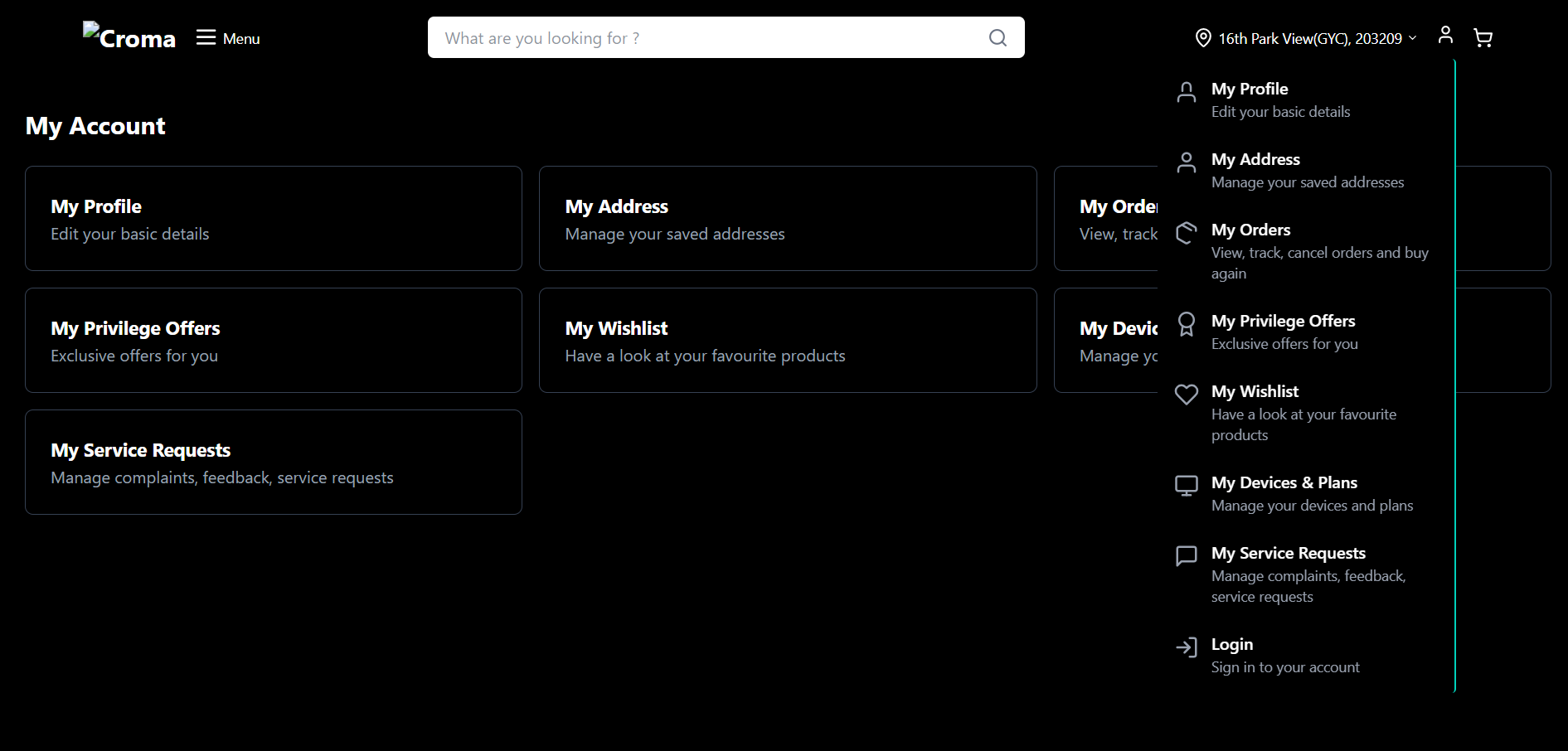Click the Croma logo
Image resolution: width=1568 pixels, height=751 pixels.
pos(129,37)
